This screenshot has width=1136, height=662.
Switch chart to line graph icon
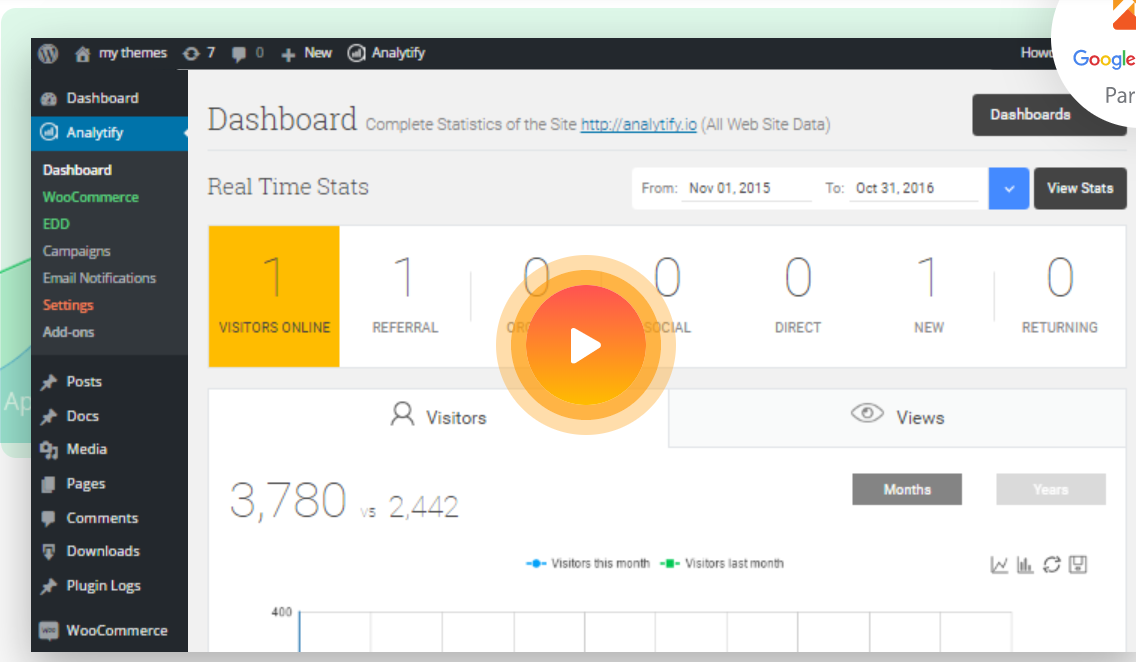[999, 564]
